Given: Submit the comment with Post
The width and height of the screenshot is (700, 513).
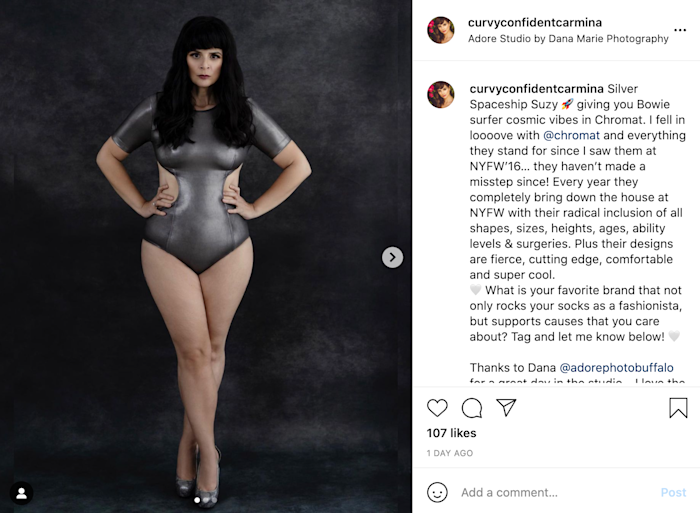Looking at the screenshot, I should point(673,492).
